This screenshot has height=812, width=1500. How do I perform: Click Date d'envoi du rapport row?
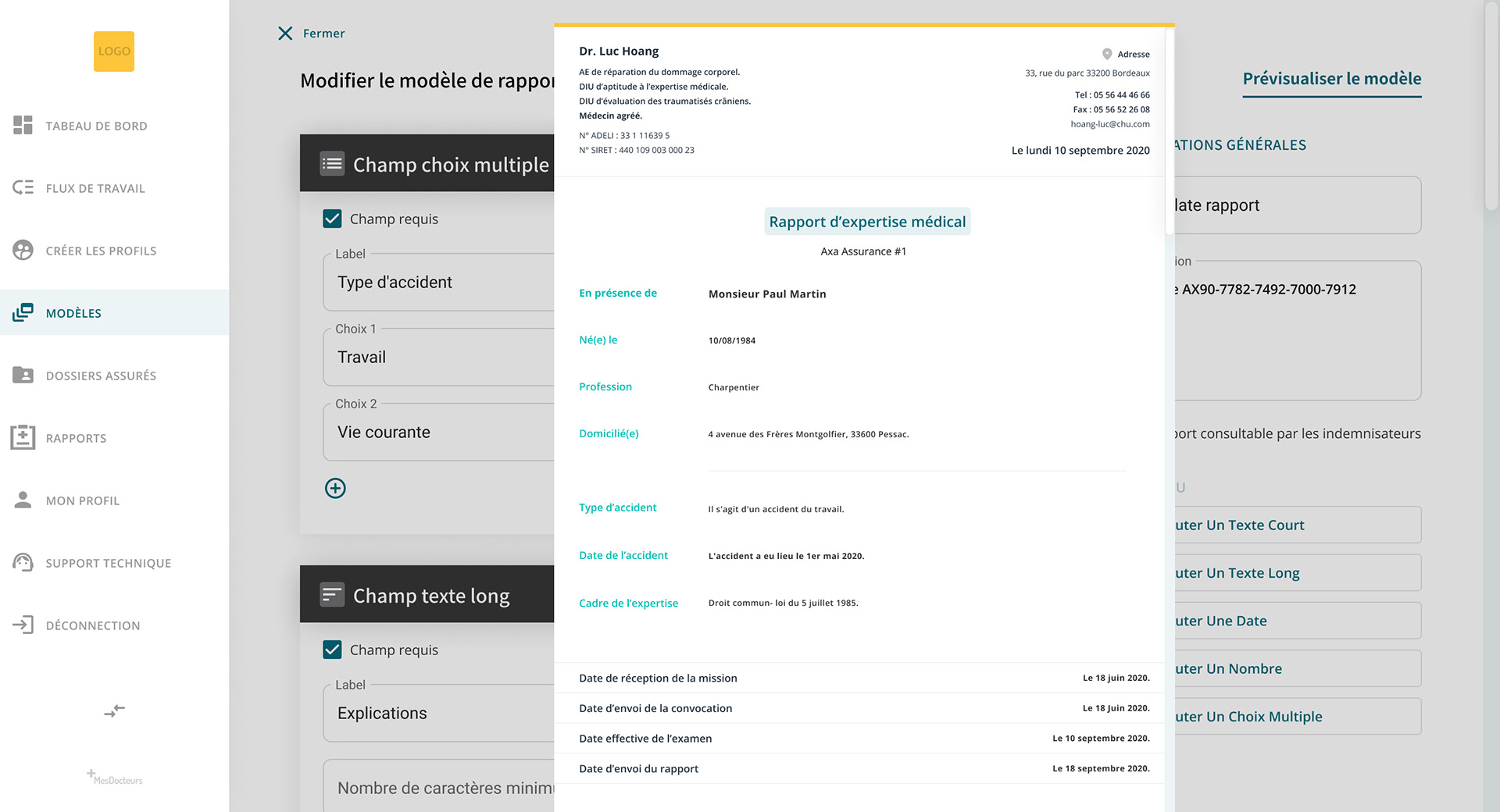[x=859, y=768]
